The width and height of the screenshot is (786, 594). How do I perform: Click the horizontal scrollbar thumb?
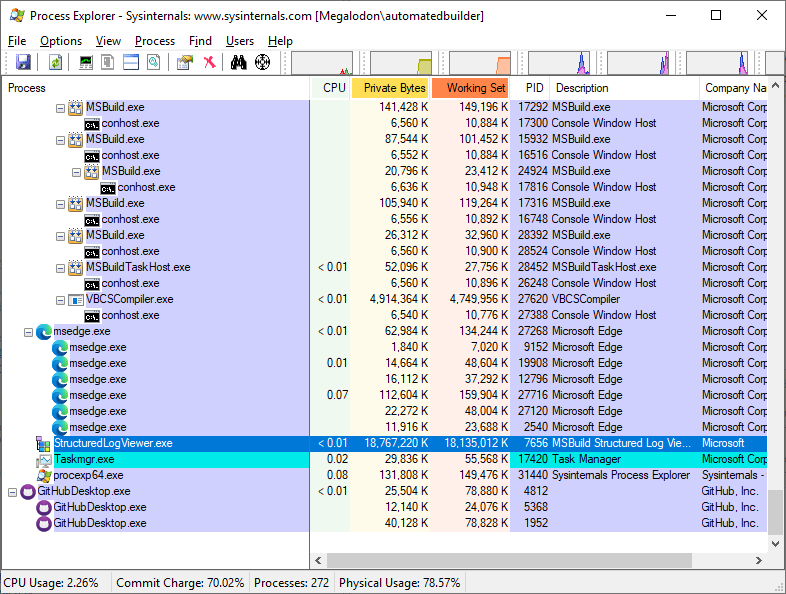[x=509, y=560]
